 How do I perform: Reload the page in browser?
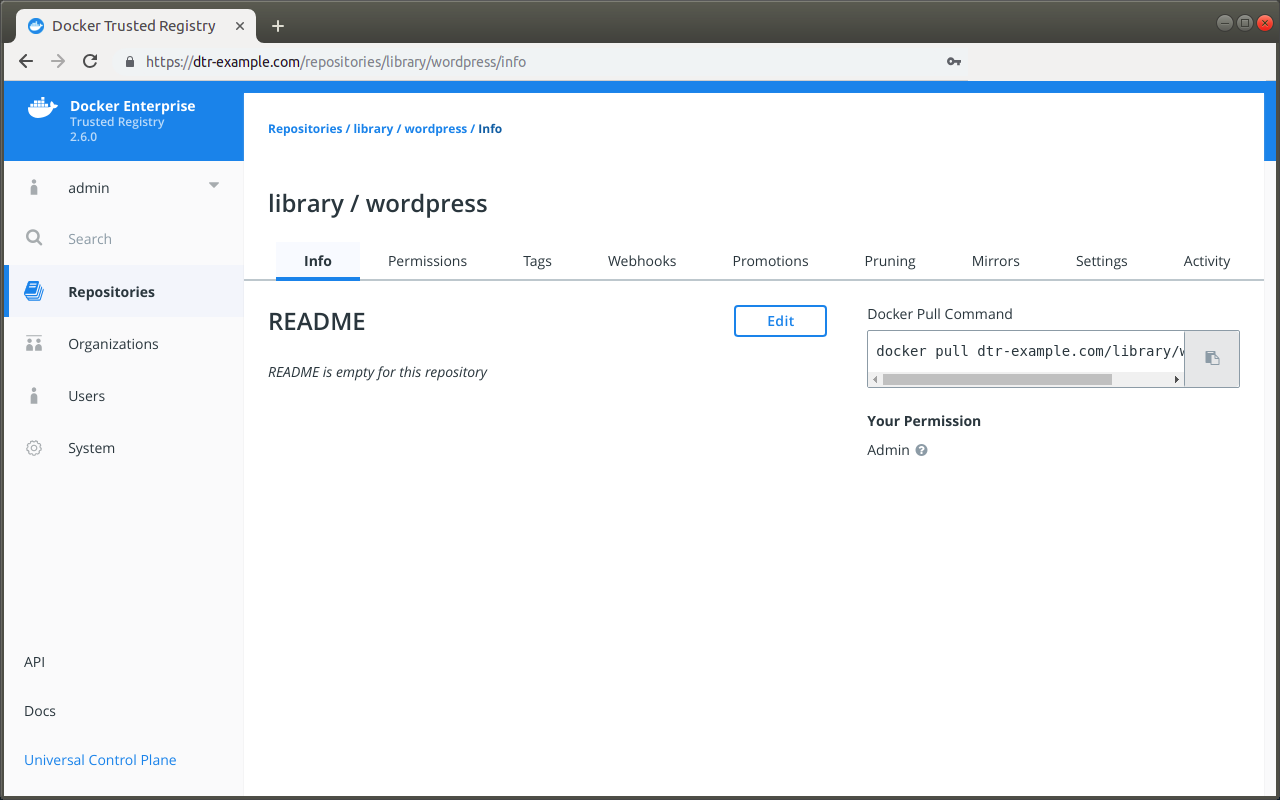point(90,61)
